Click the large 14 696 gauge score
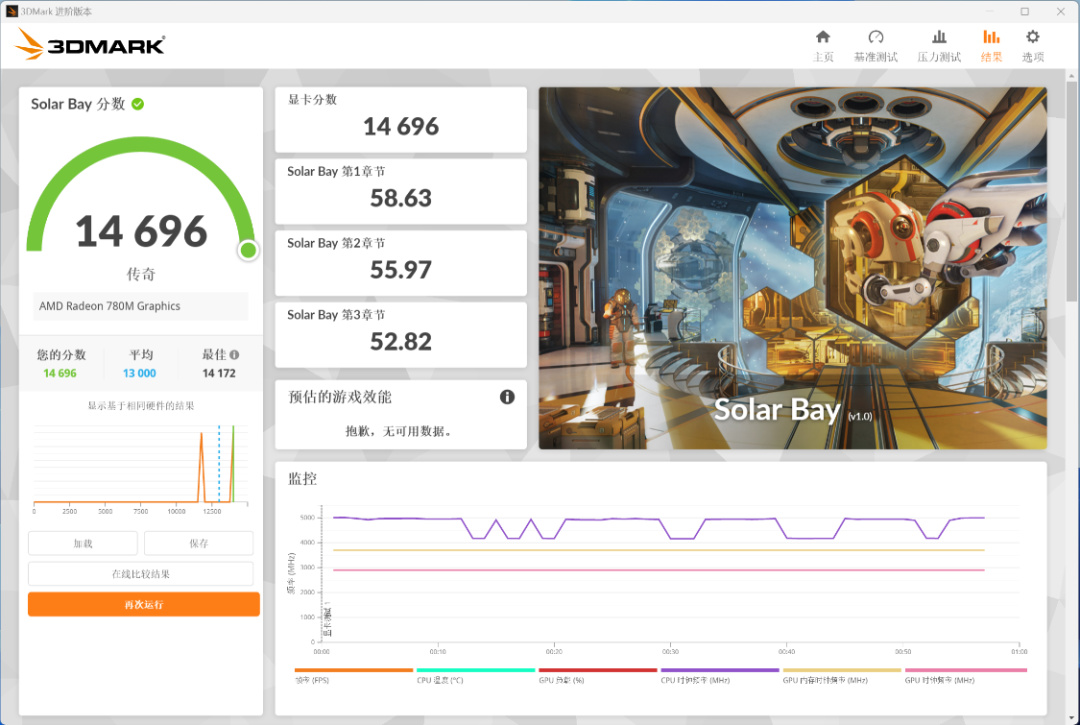The height and width of the screenshot is (725, 1080). point(141,231)
